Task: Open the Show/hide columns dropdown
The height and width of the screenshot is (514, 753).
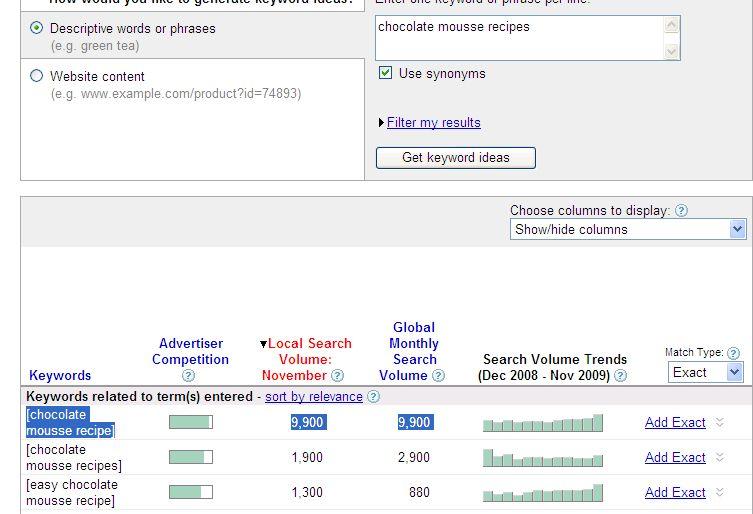Action: click(x=628, y=229)
